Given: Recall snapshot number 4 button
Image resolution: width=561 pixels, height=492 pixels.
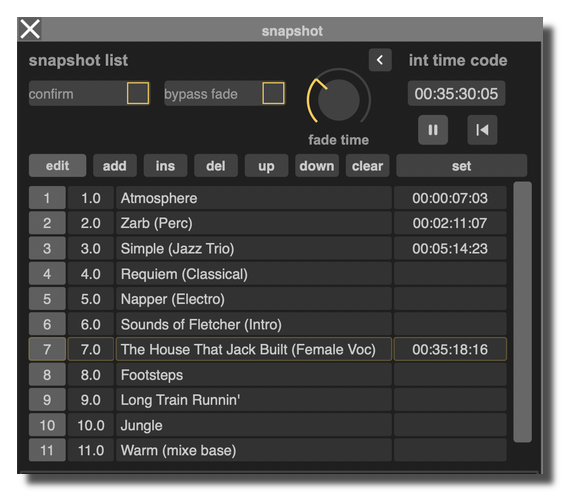Looking at the screenshot, I should [x=47, y=274].
